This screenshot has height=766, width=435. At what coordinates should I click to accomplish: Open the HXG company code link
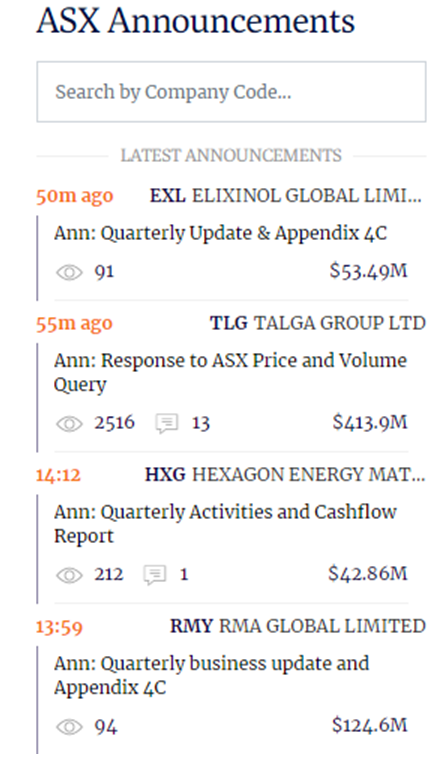(165, 474)
